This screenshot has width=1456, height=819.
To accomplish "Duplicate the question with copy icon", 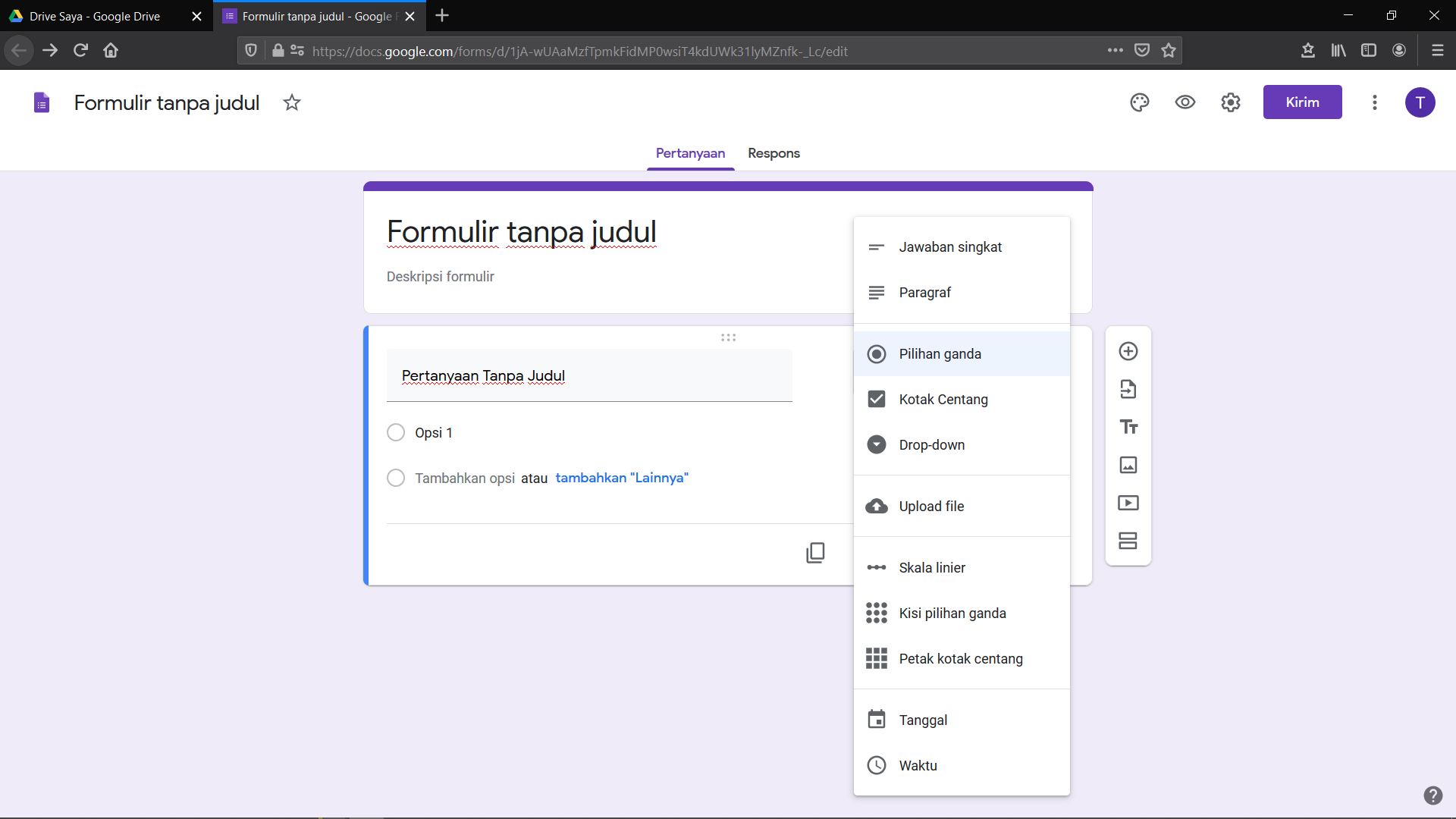I will point(815,553).
